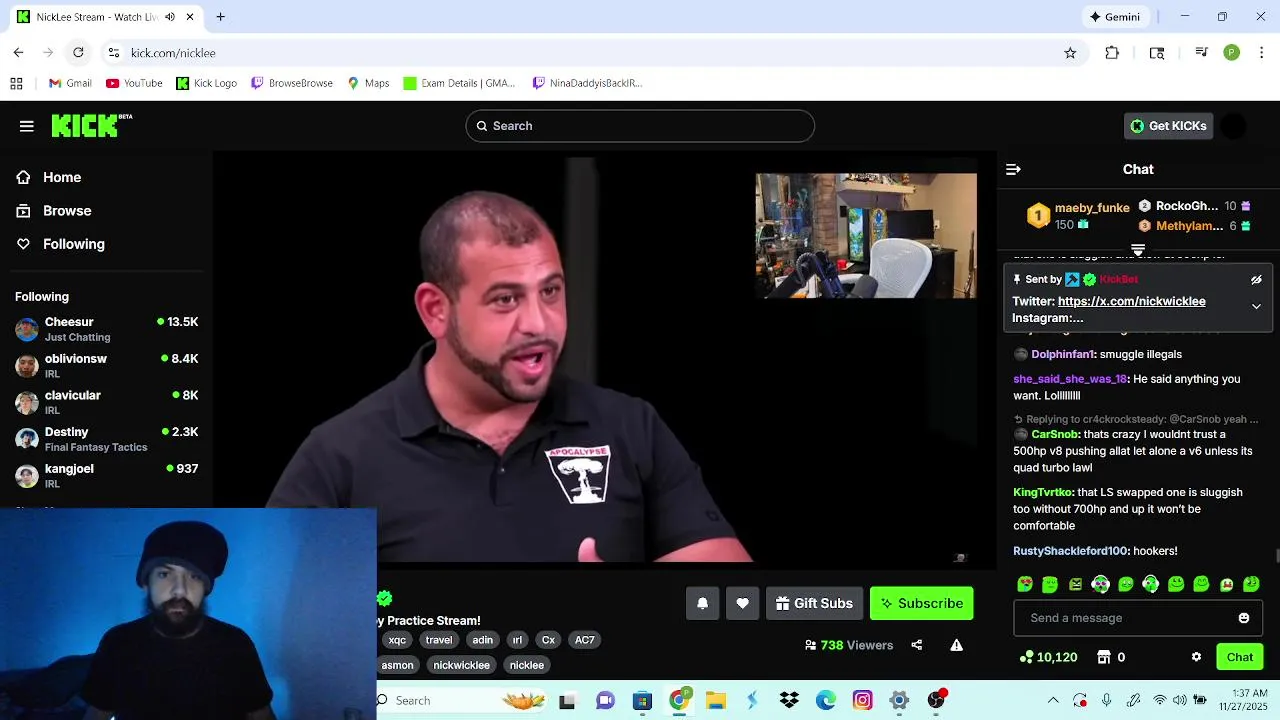This screenshot has height=720, width=1280.
Task: Open the YouTube bookmark
Action: 134,83
